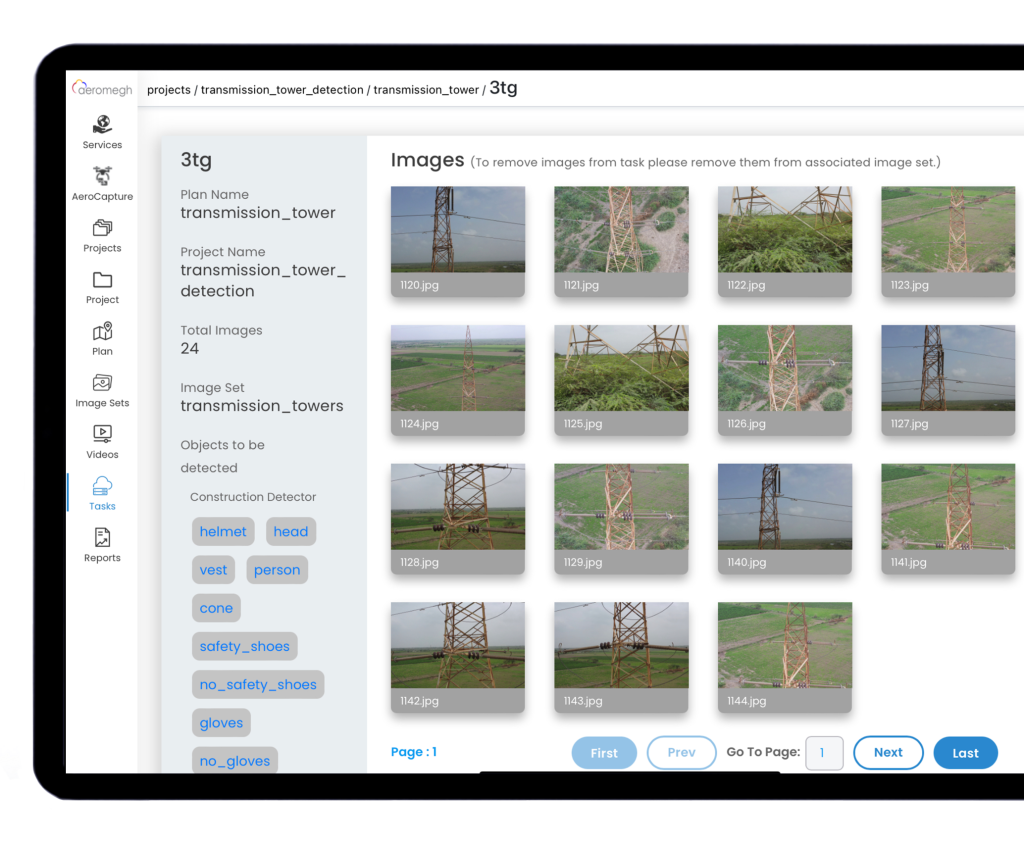This screenshot has height=849, width=1024.
Task: Click the Go To Page number field
Action: [x=824, y=752]
